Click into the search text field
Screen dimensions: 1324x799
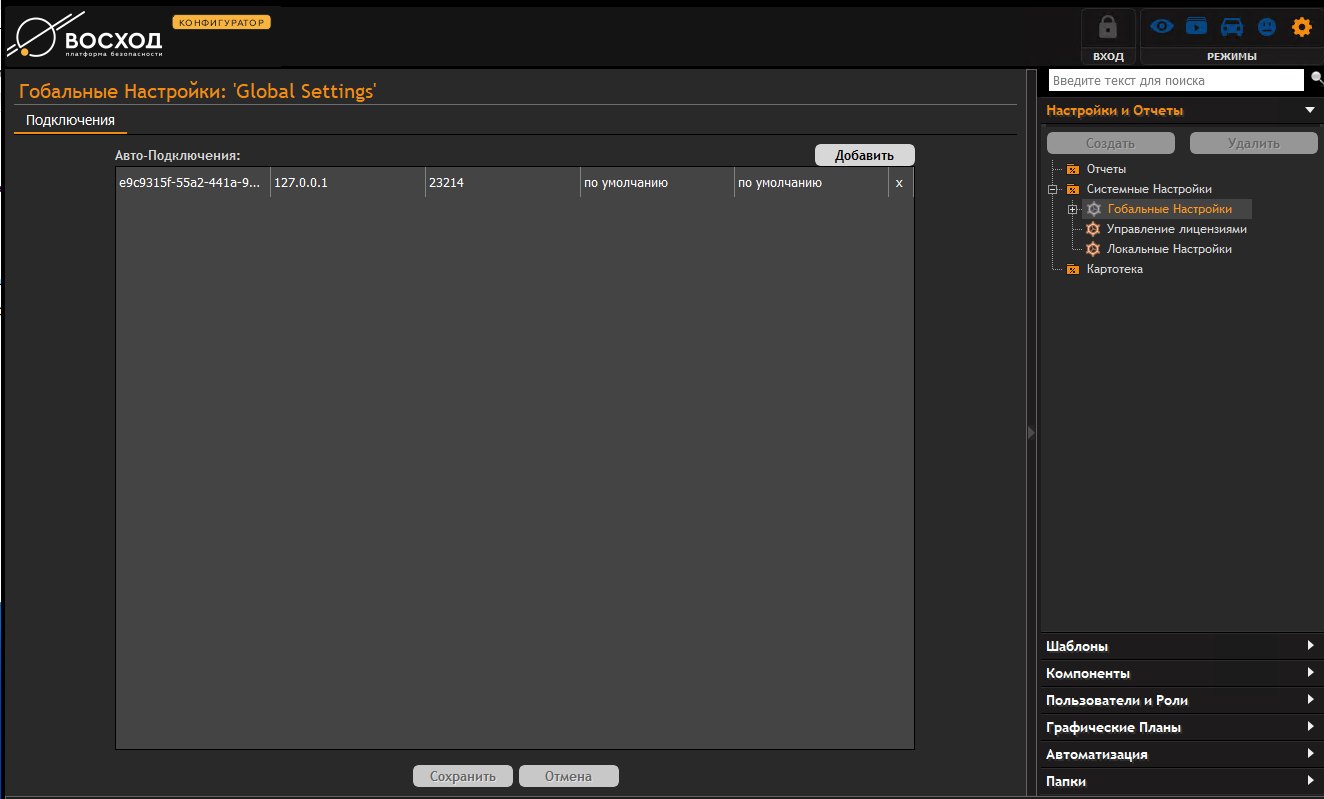(x=1176, y=80)
